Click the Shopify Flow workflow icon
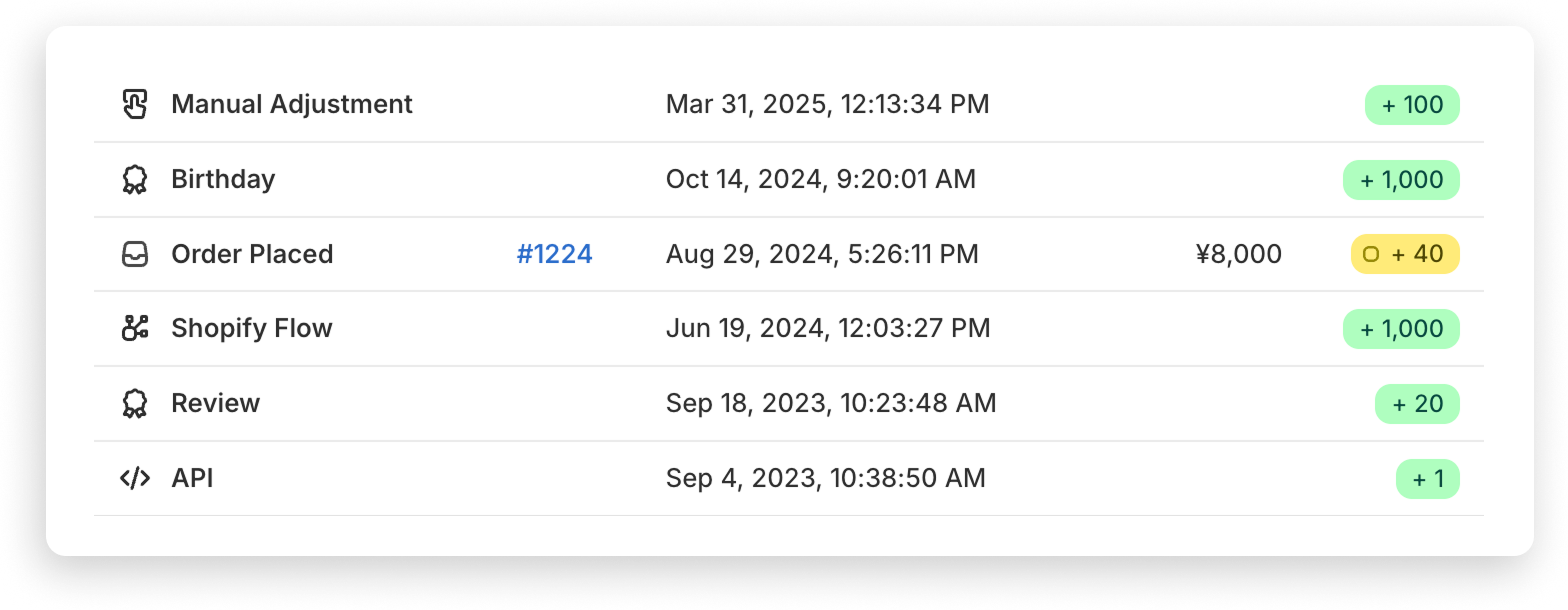This screenshot has width=1568, height=610. click(134, 328)
